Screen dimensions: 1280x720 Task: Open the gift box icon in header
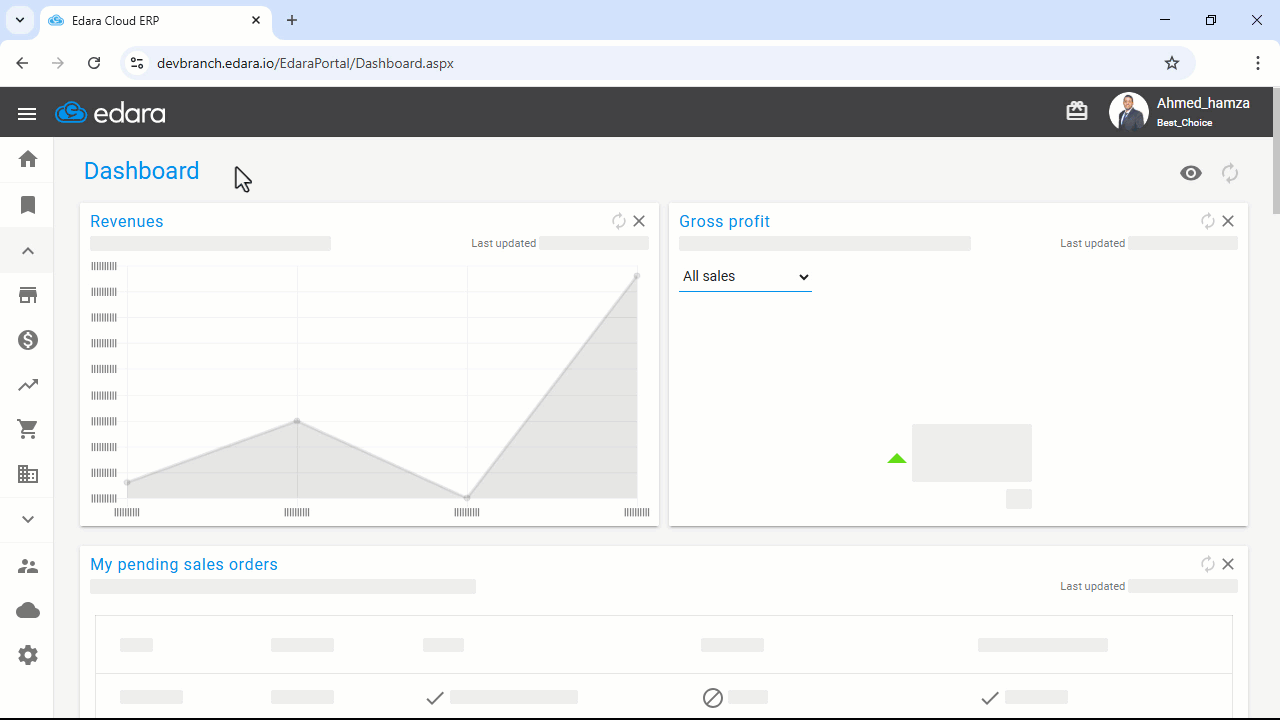tap(1077, 111)
